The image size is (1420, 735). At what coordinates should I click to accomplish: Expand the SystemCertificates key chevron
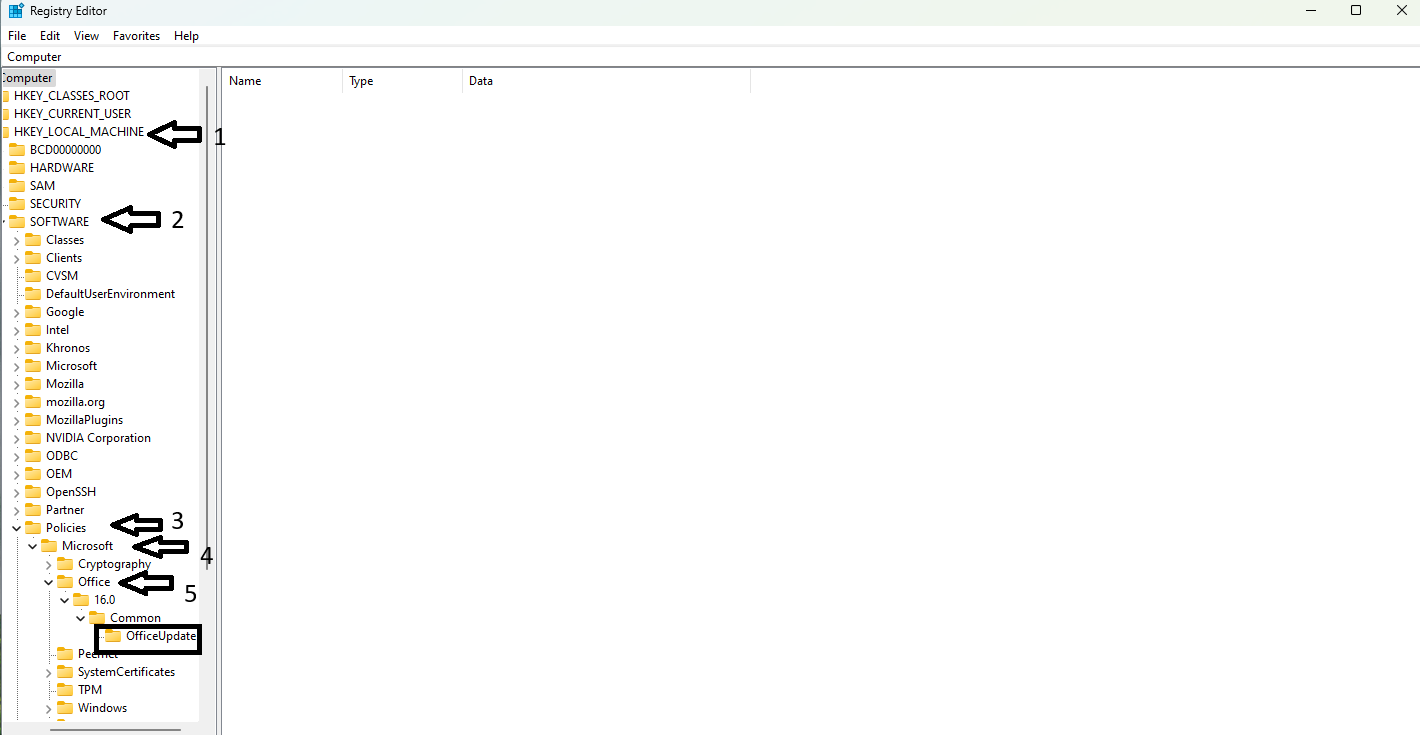click(x=48, y=672)
